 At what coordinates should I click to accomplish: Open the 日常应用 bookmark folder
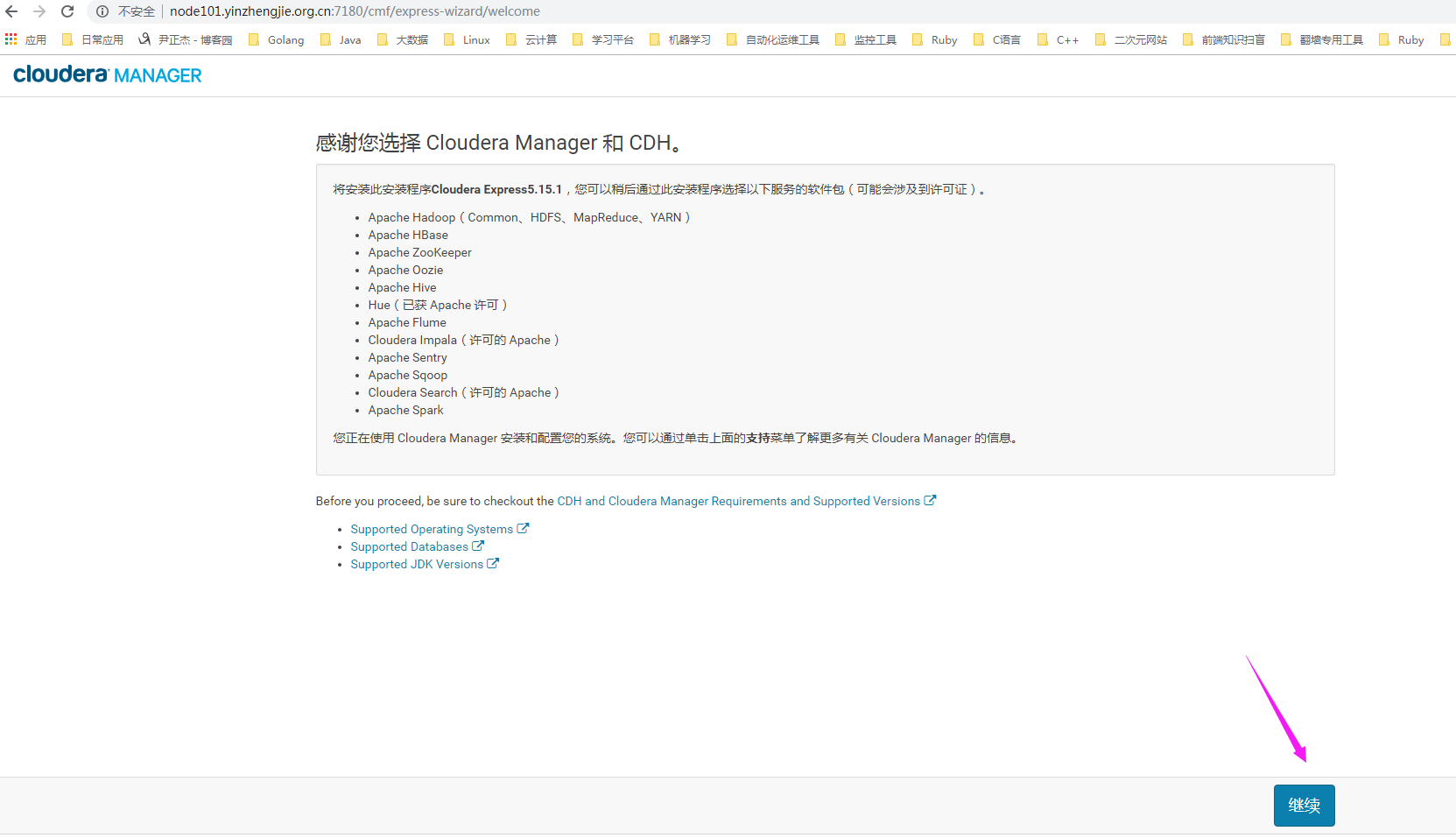click(93, 39)
